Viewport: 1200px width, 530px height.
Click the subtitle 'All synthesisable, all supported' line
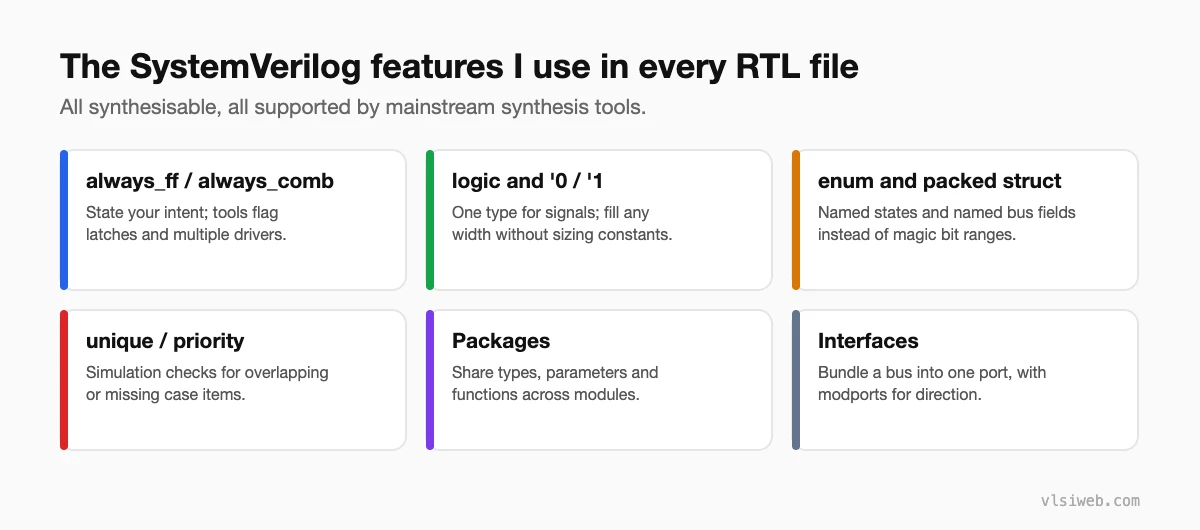[x=353, y=107]
